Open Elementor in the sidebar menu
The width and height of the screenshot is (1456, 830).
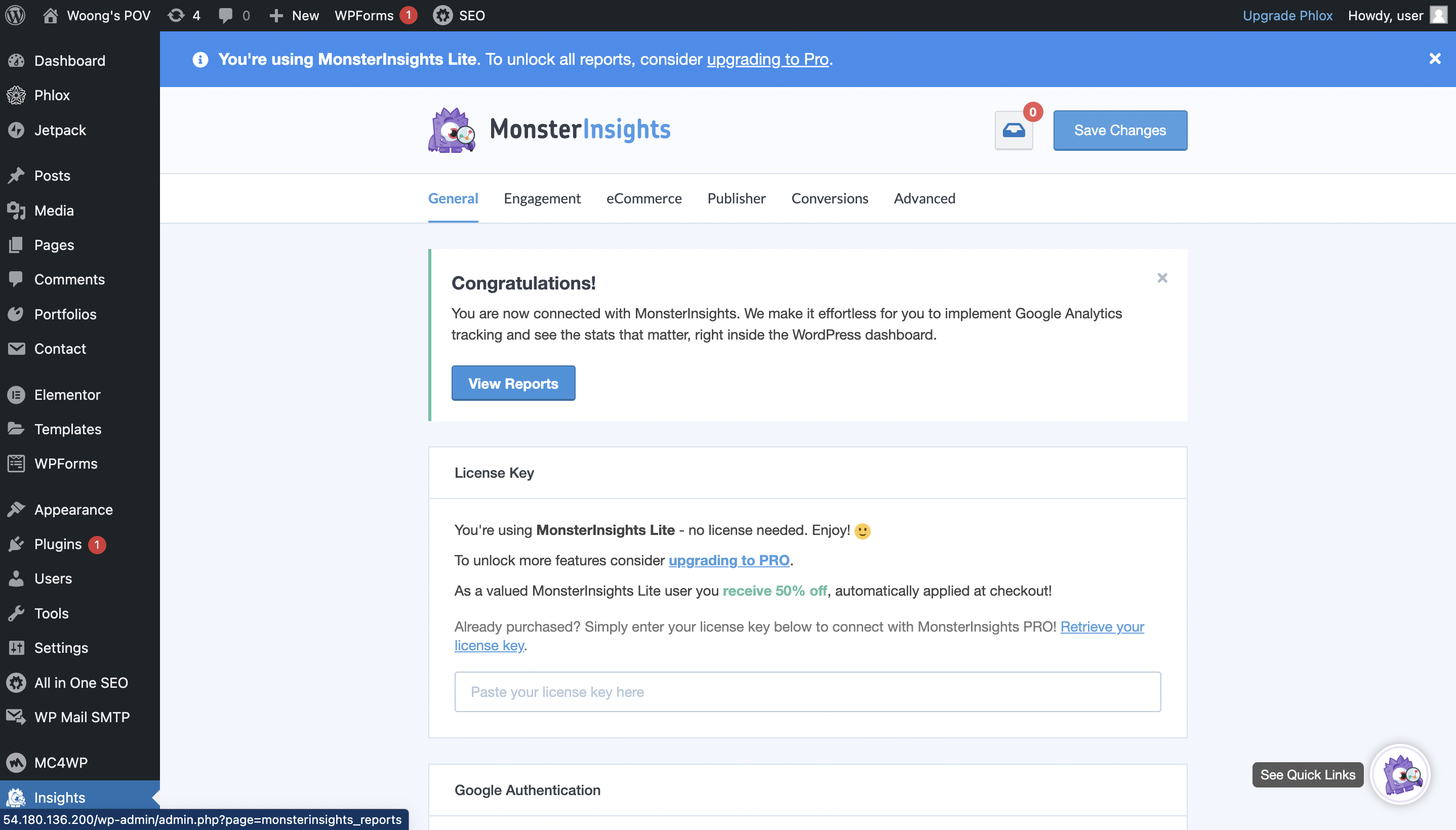coord(67,394)
